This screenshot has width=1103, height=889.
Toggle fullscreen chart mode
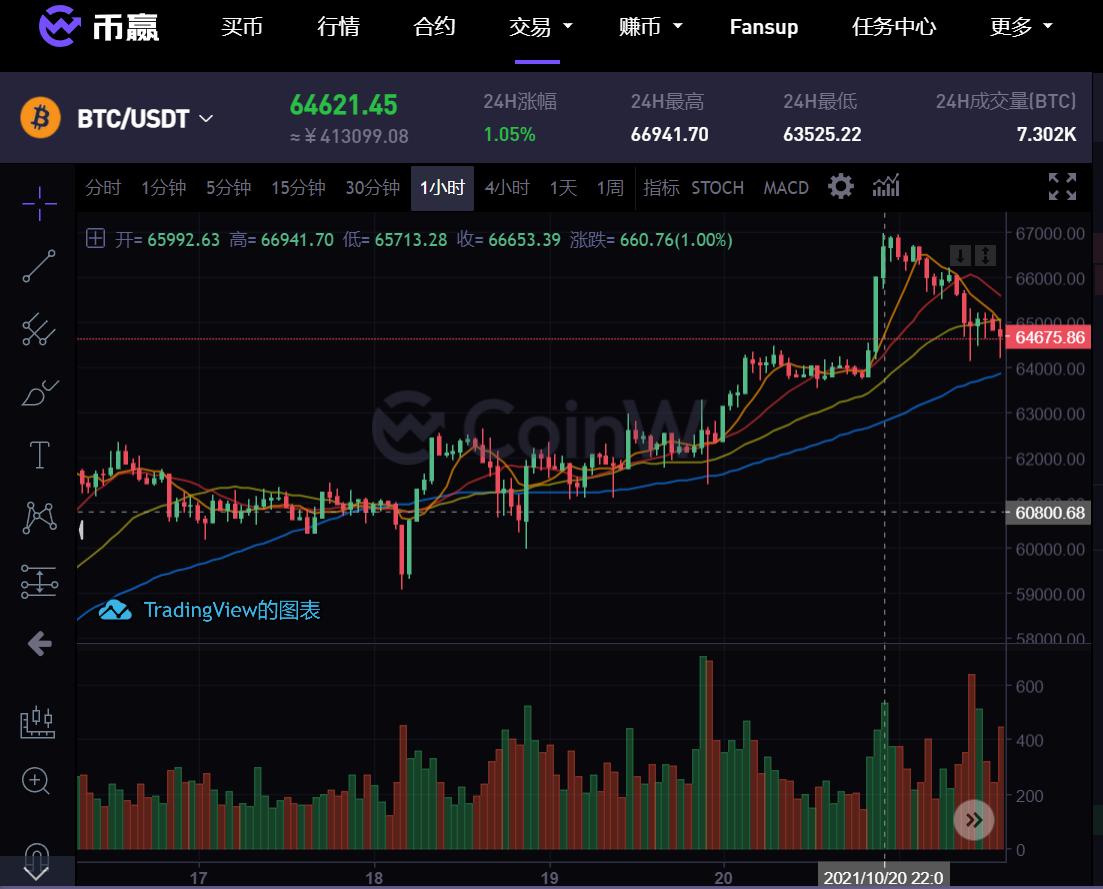[1062, 187]
